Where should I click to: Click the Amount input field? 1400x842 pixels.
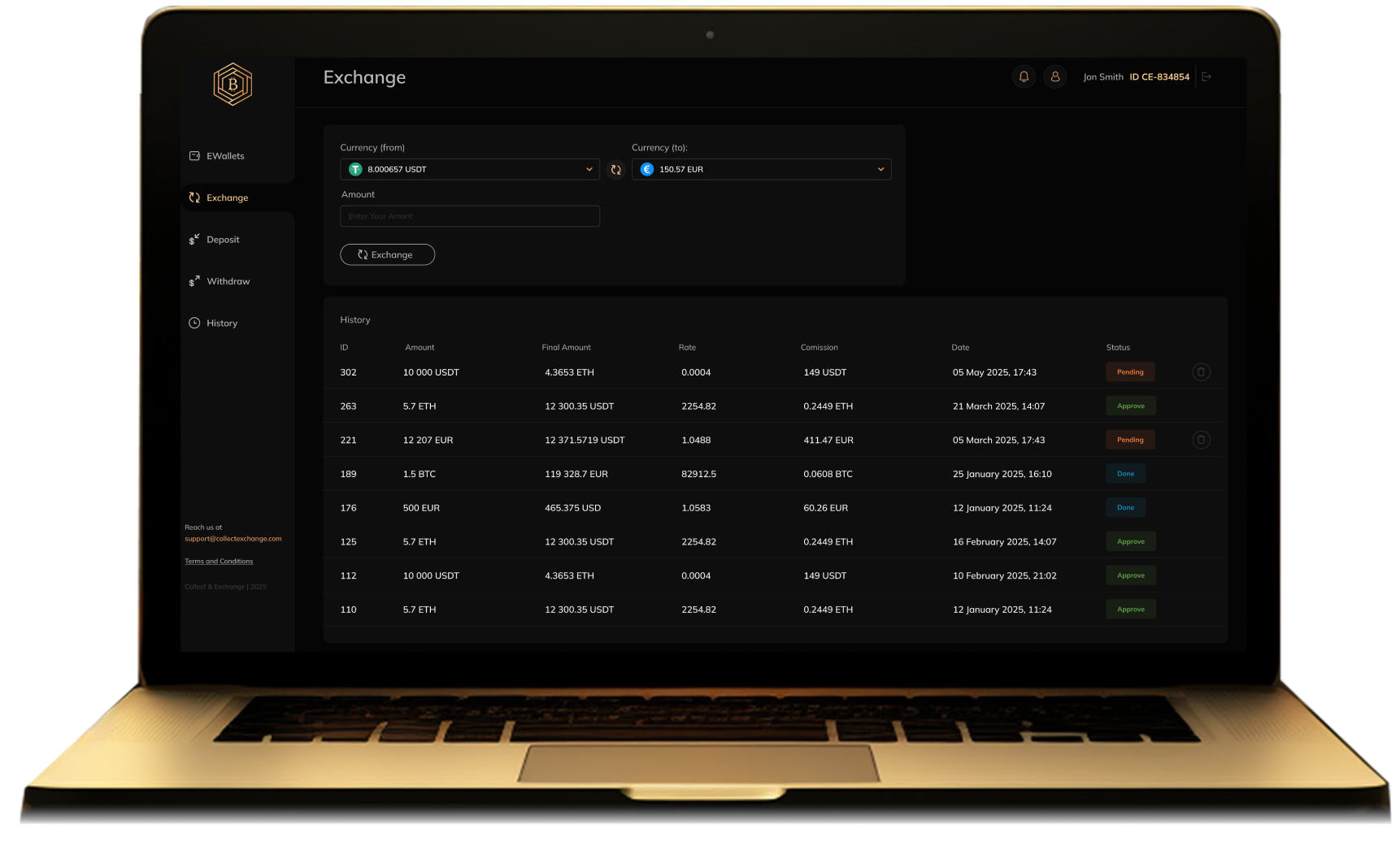[x=469, y=216]
